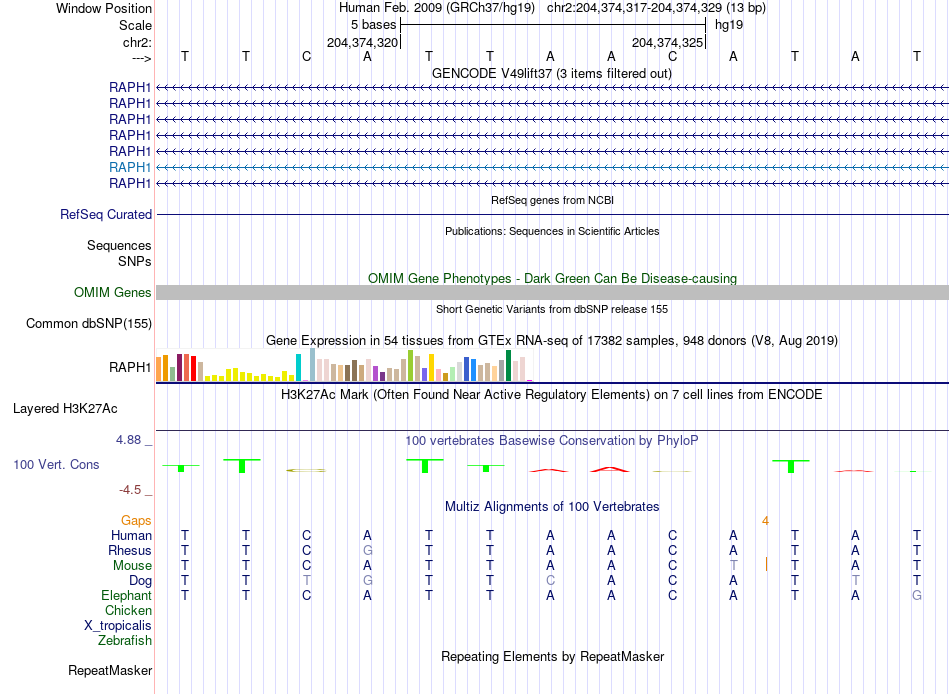Click Gene Expression in 54 tissues title
This screenshot has width=950, height=694.
[552, 341]
